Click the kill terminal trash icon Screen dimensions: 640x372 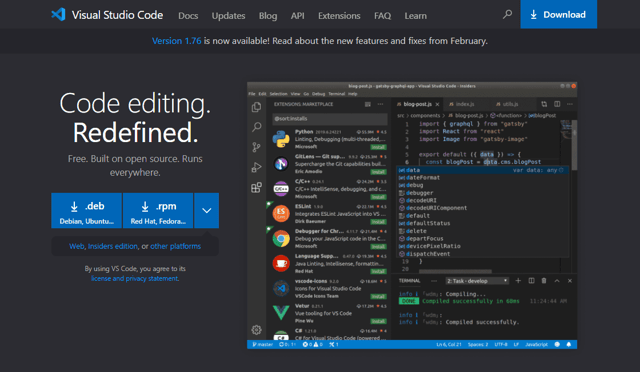coord(544,281)
